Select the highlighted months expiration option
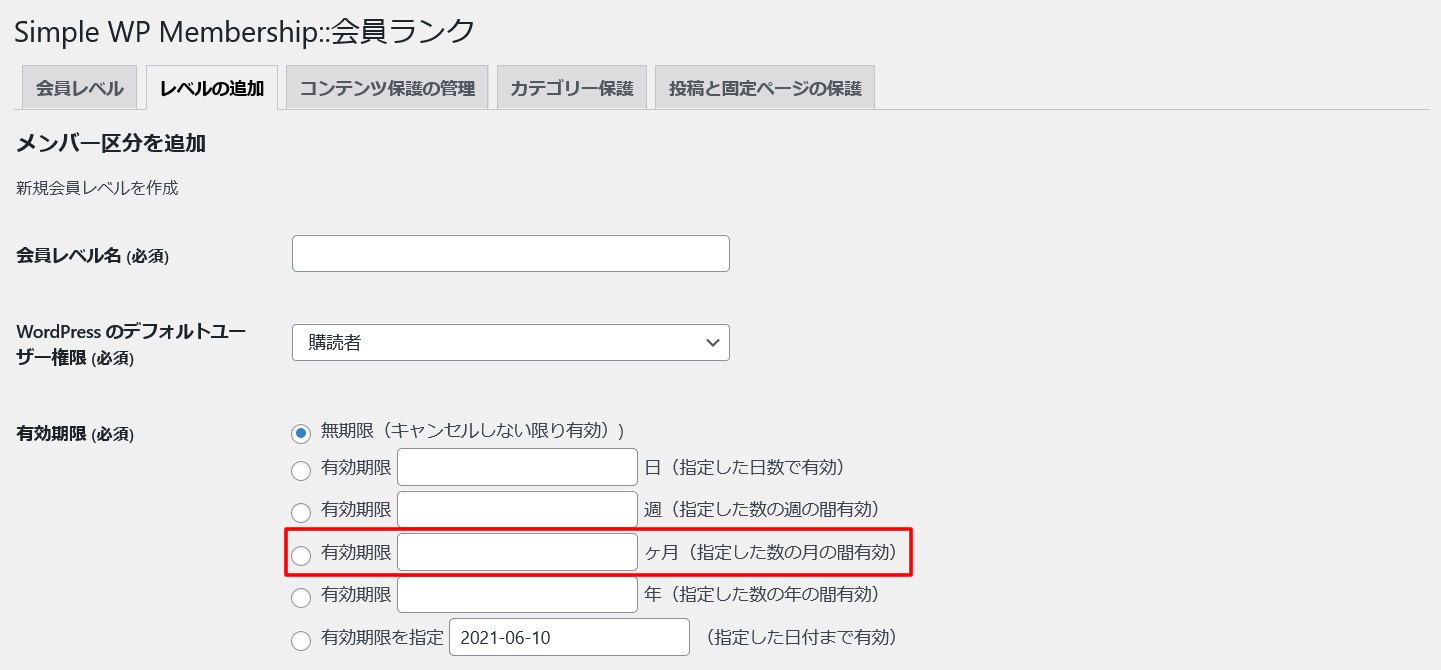Screen dimensions: 1441x670 coord(301,552)
